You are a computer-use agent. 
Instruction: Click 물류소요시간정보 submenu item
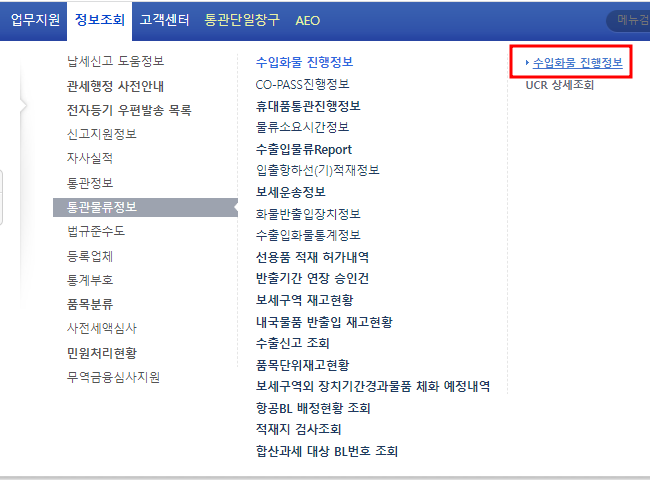(x=303, y=127)
